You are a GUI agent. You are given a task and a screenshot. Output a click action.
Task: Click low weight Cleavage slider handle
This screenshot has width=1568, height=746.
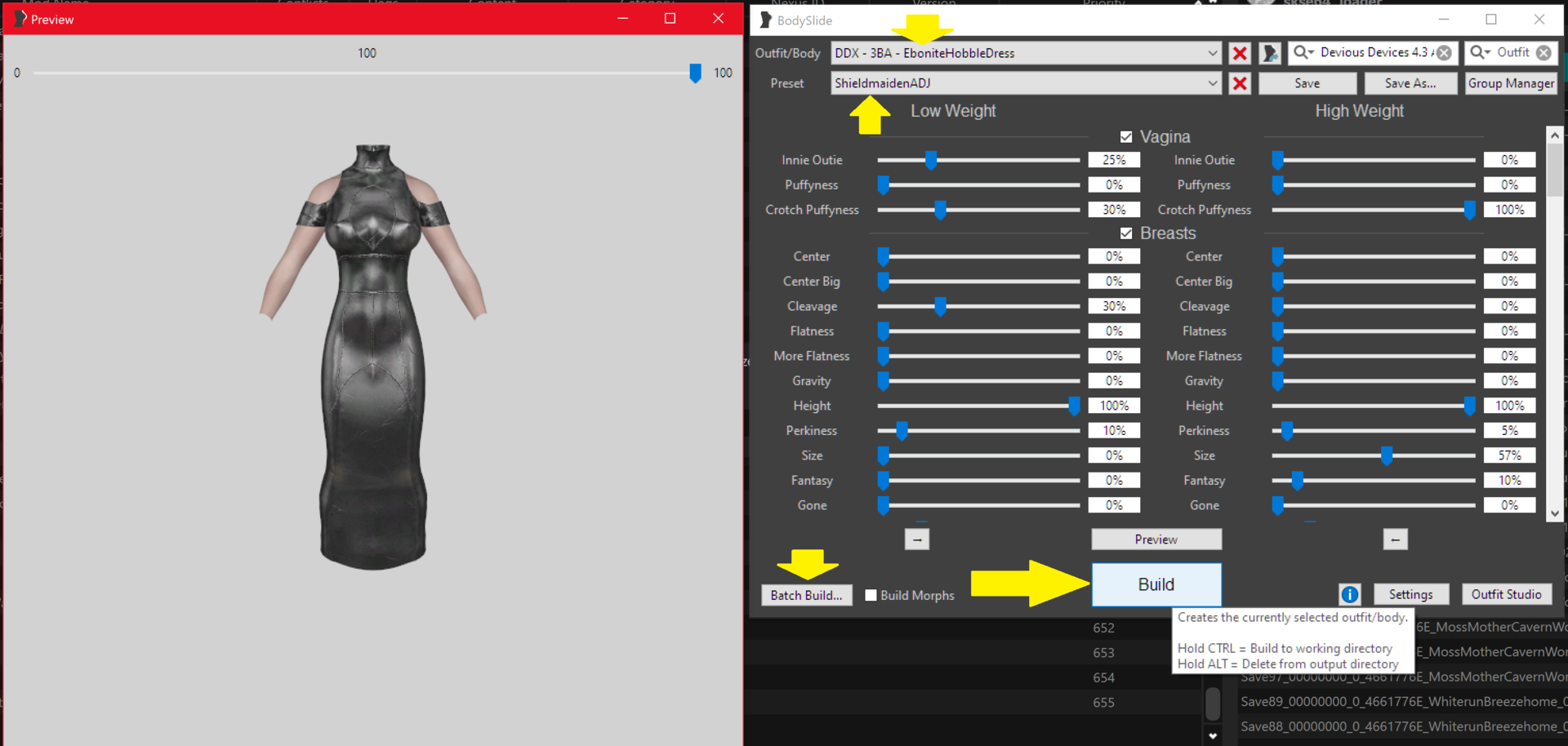click(x=940, y=307)
